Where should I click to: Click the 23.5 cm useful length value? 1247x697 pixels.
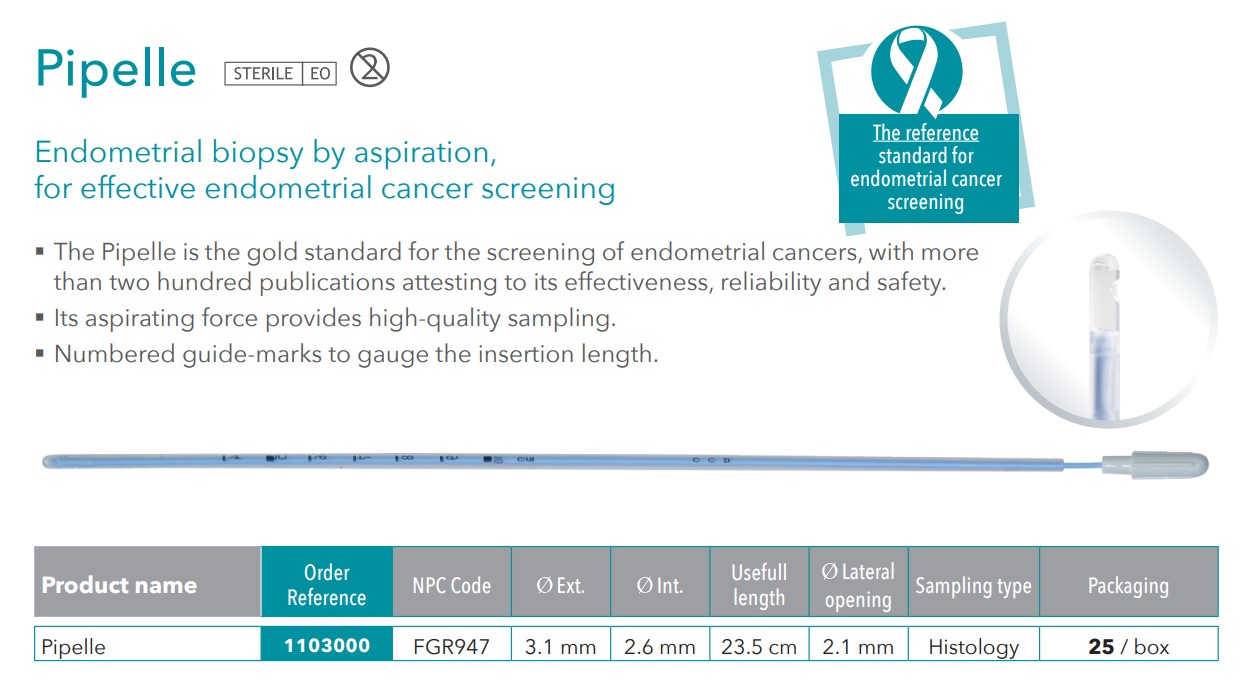tap(759, 646)
